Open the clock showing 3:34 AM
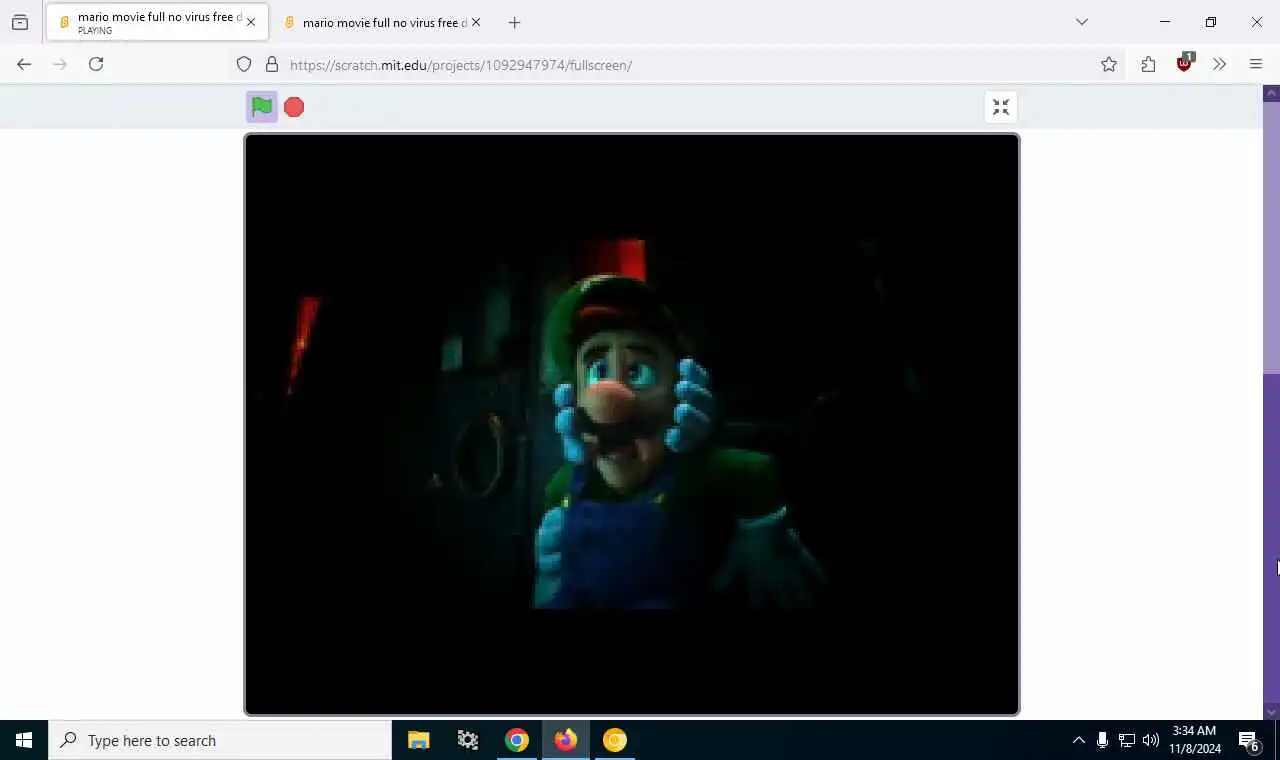 1195,740
